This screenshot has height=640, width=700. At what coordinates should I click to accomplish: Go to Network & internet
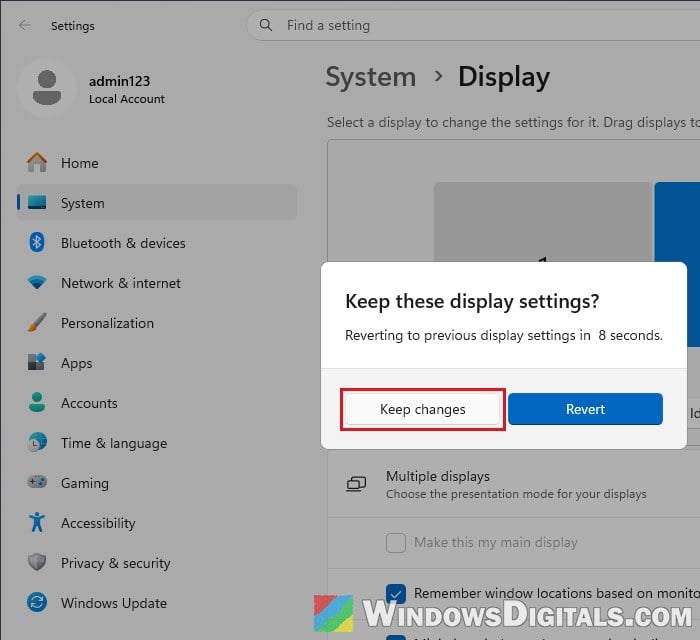[157, 282]
